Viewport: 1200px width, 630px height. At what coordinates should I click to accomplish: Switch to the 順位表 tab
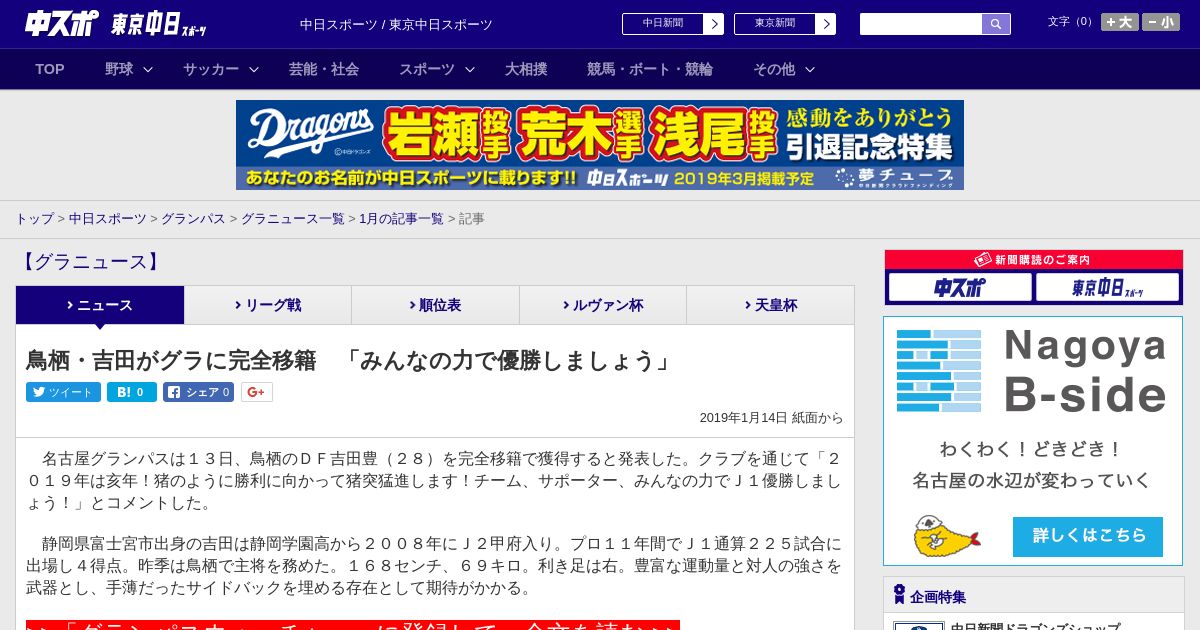tap(435, 305)
